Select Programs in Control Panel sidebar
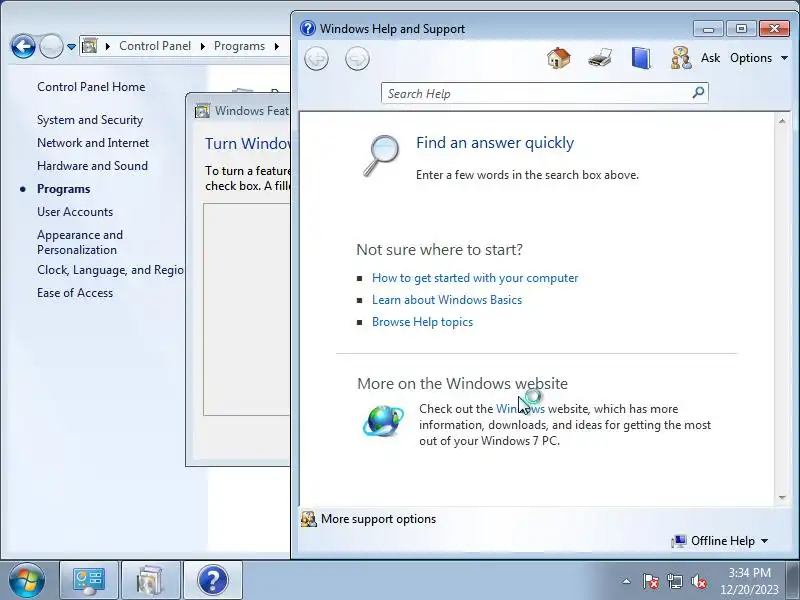Screen dimensions: 800x600 (64, 189)
